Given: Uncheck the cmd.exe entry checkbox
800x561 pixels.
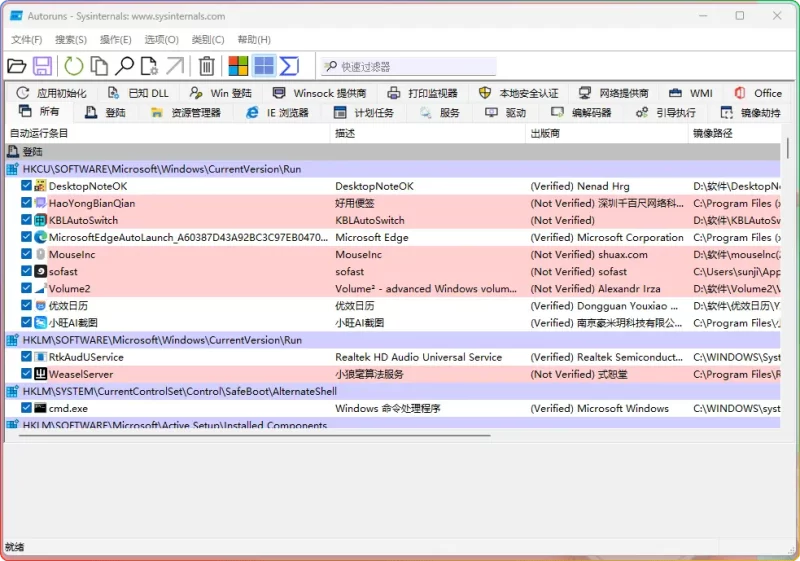Looking at the screenshot, I should click(27, 408).
